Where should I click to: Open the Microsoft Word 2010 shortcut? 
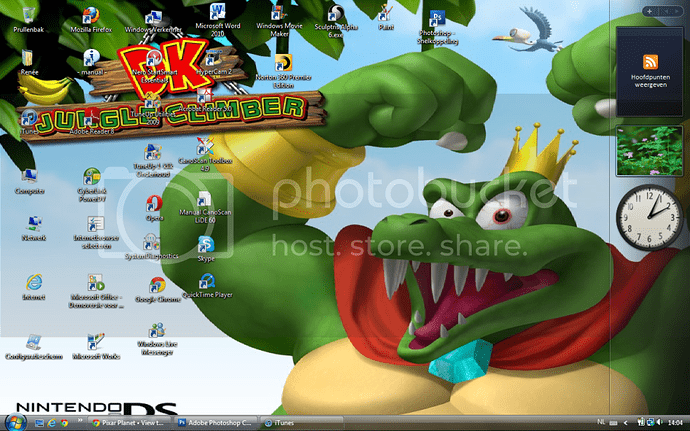[x=218, y=18]
